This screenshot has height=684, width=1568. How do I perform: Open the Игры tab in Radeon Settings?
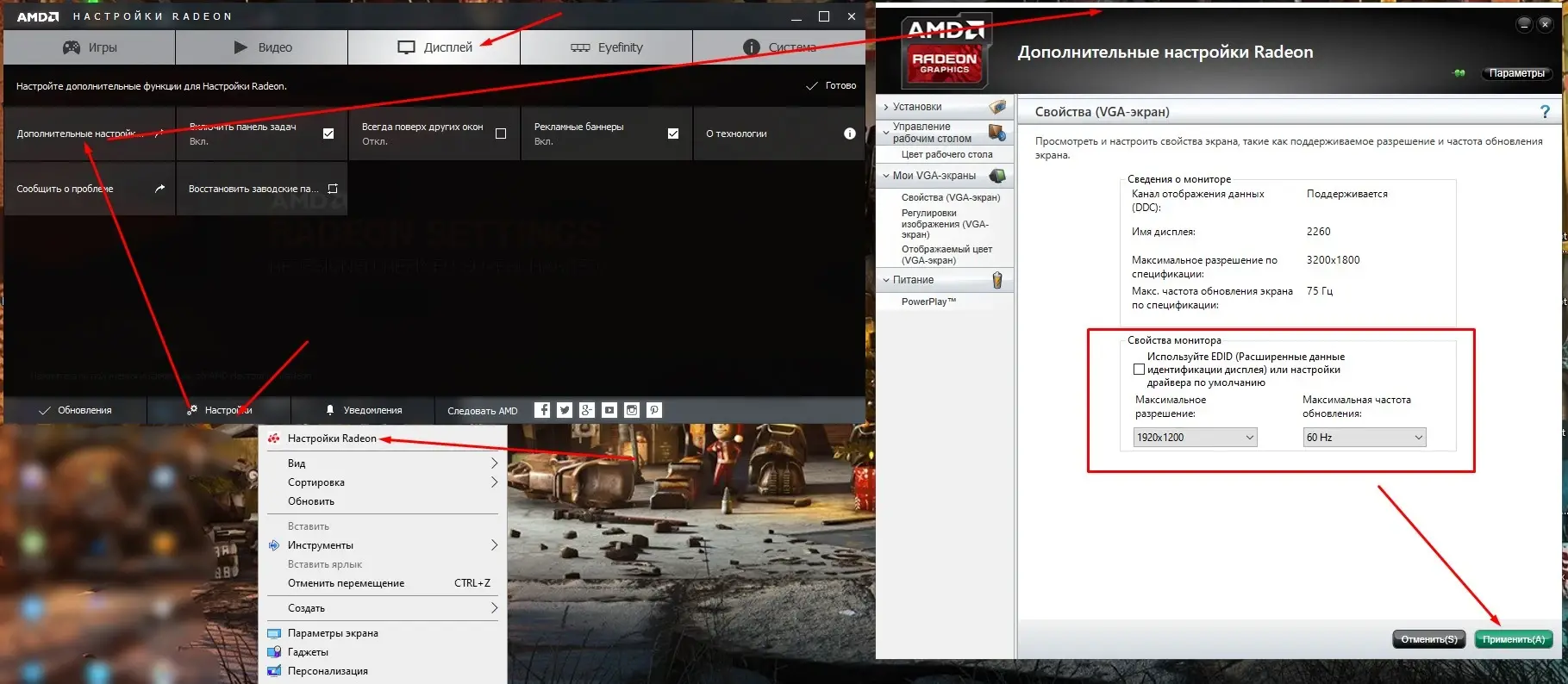pos(89,47)
